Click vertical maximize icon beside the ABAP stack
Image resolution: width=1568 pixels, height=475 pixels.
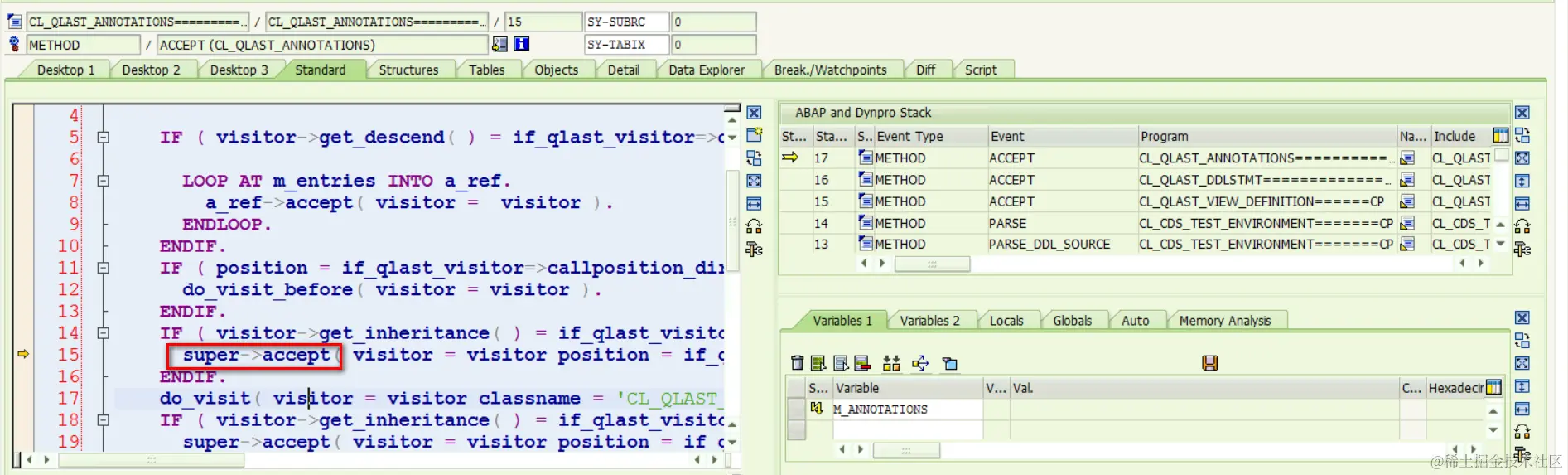[x=1522, y=180]
